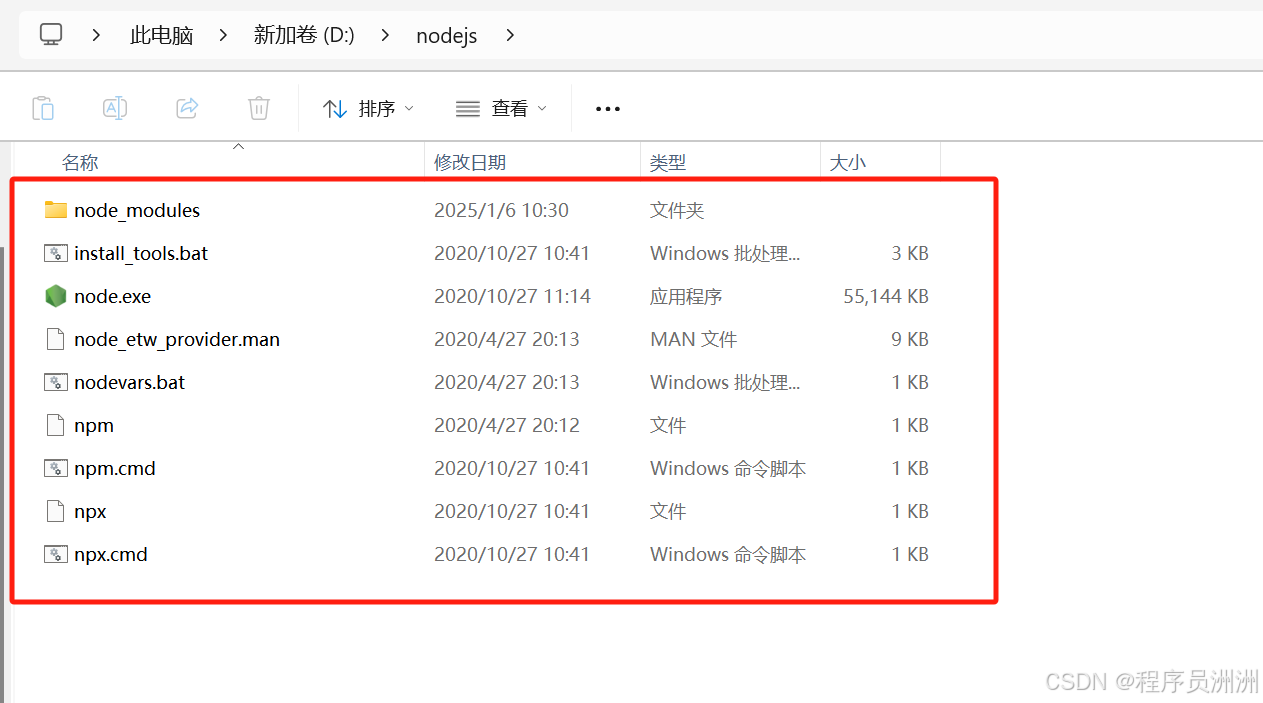Screen dimensions: 1263x703
Task: Go to 此电脑 in the address bar
Action: click(x=161, y=35)
